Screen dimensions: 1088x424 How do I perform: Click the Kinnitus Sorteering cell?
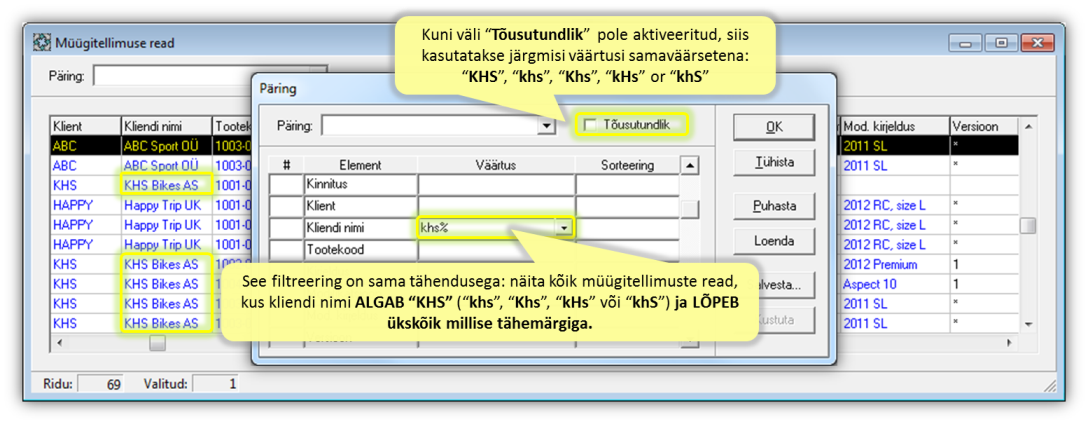tap(627, 185)
